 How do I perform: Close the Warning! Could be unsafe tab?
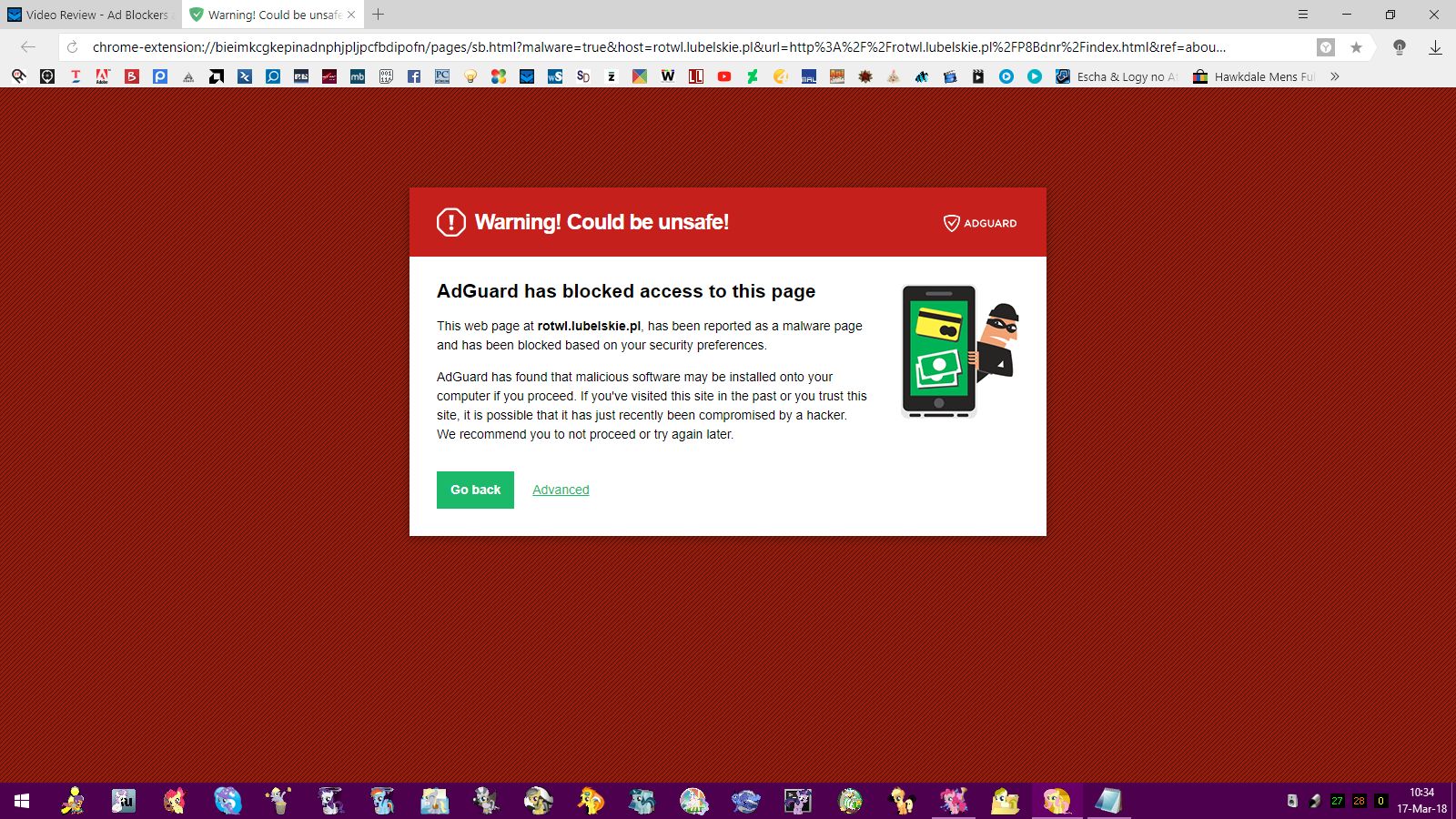click(x=351, y=15)
